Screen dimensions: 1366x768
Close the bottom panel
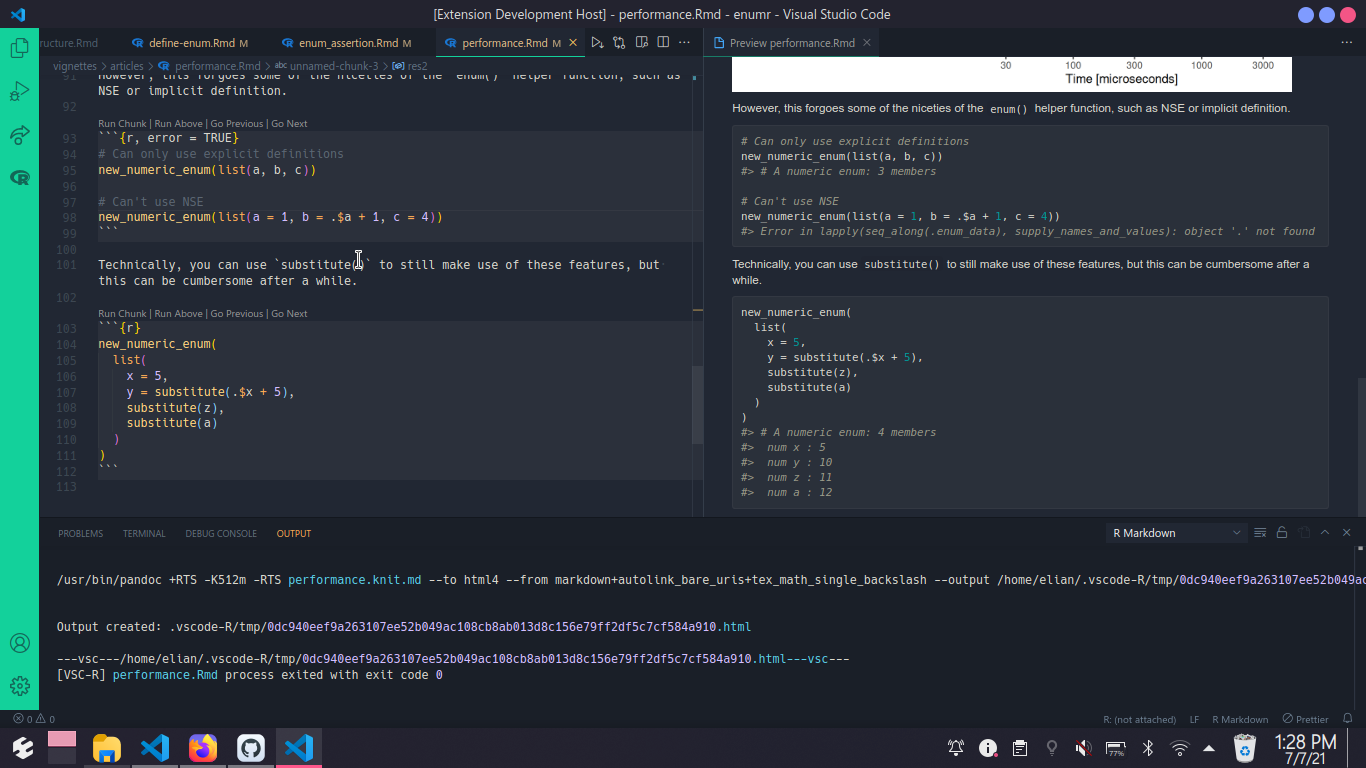click(1347, 533)
